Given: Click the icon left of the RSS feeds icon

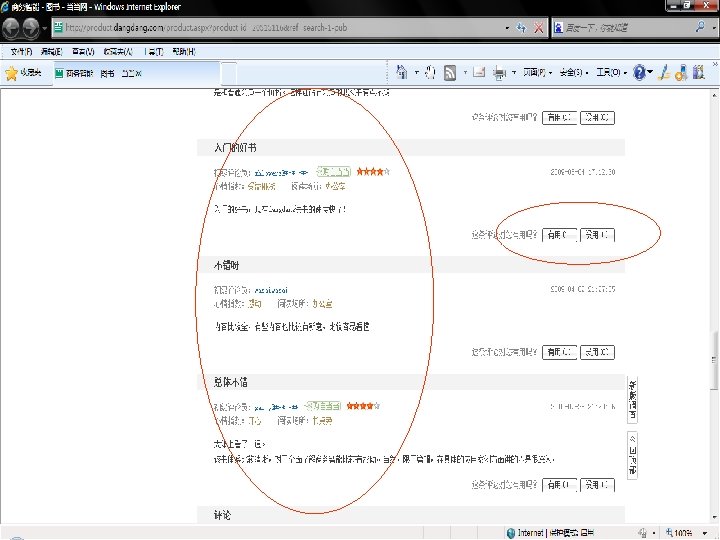Looking at the screenshot, I should pos(430,72).
